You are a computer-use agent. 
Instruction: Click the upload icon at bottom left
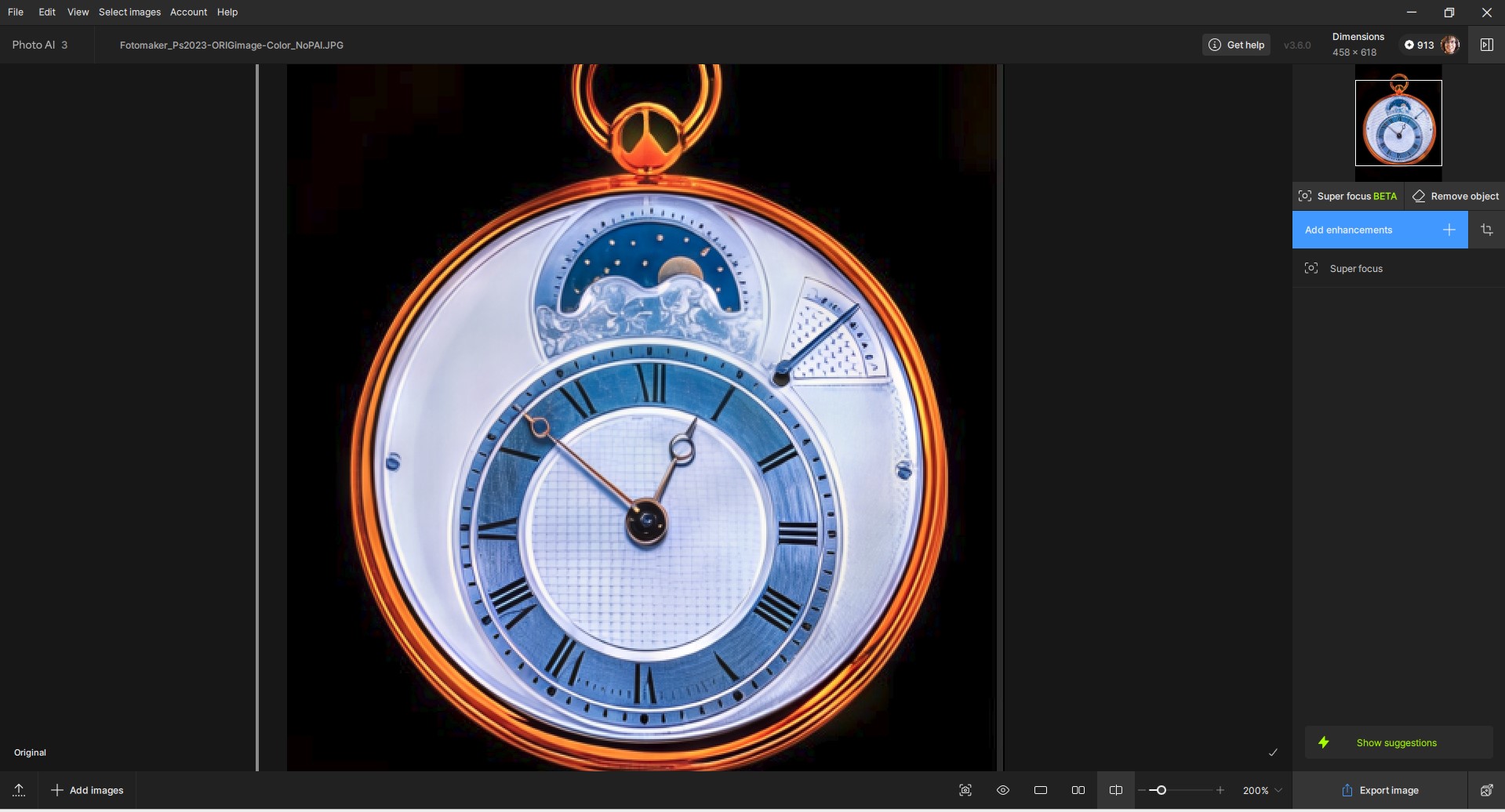click(x=19, y=790)
